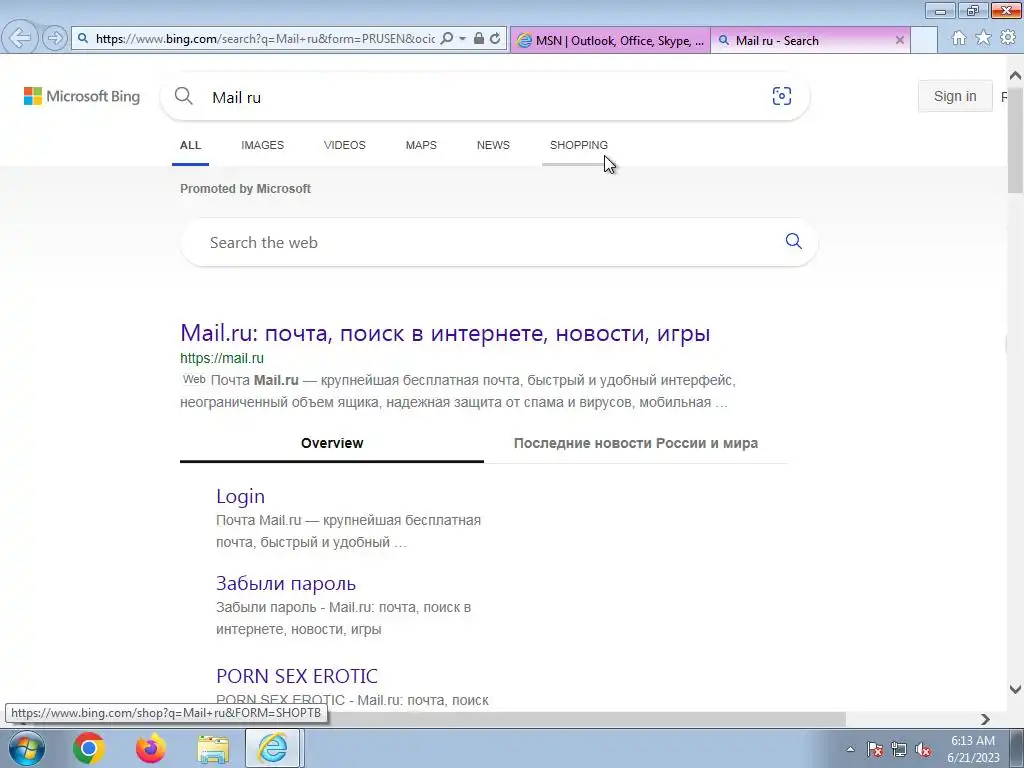Click the muted volume tray icon
The image size is (1024, 768).
(923, 750)
